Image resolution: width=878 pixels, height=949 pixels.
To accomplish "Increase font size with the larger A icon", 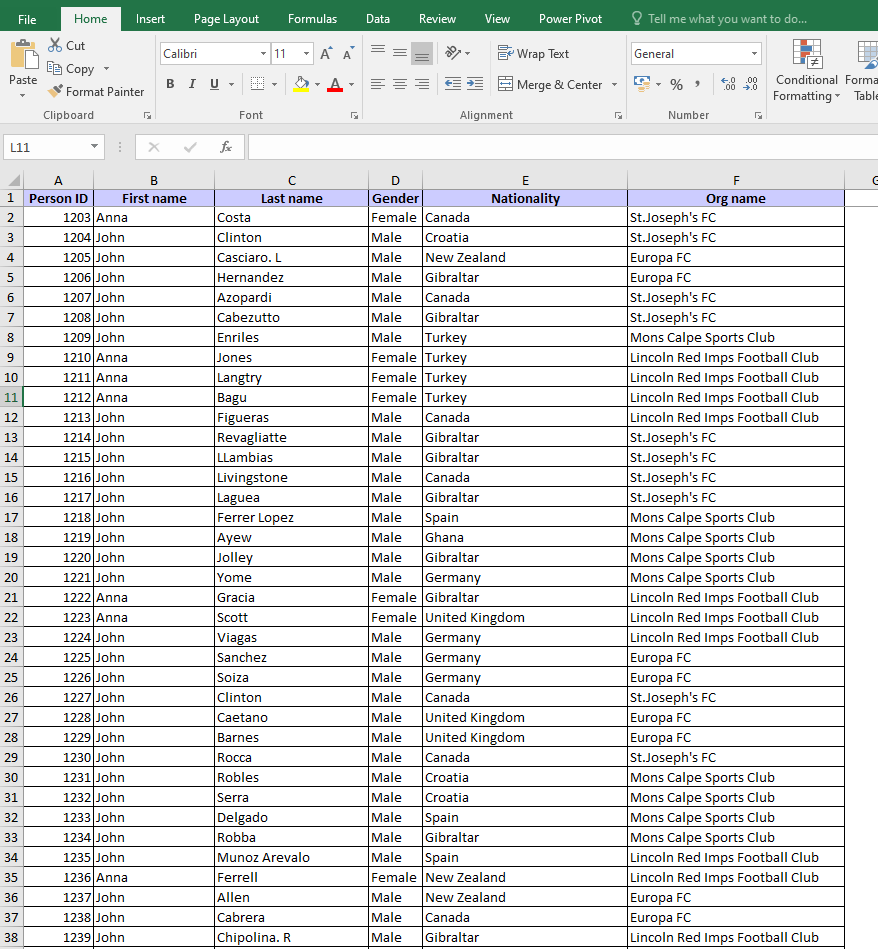I will pyautogui.click(x=326, y=54).
